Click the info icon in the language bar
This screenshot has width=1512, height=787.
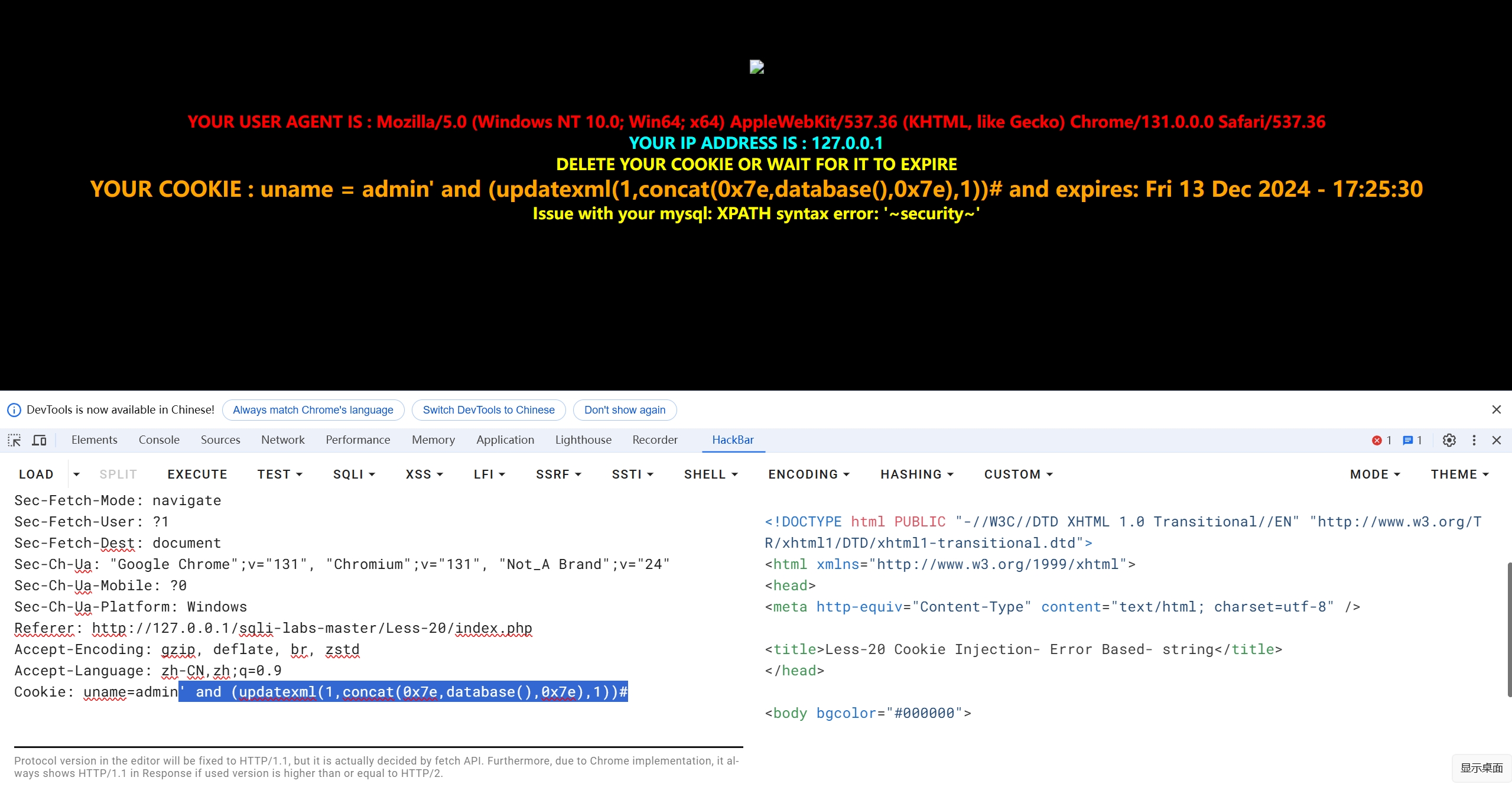[x=14, y=410]
